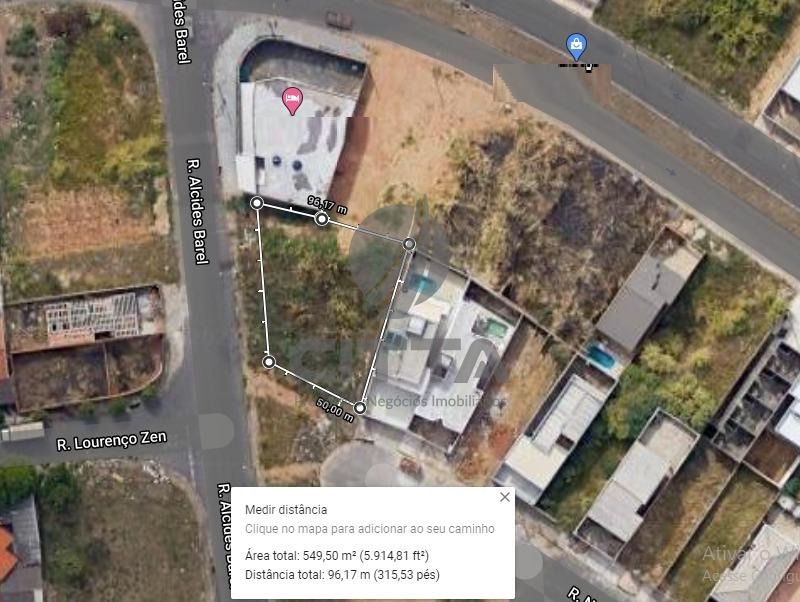Select measurement point beside the 96,17 m label
800x602 pixels.
[321, 219]
